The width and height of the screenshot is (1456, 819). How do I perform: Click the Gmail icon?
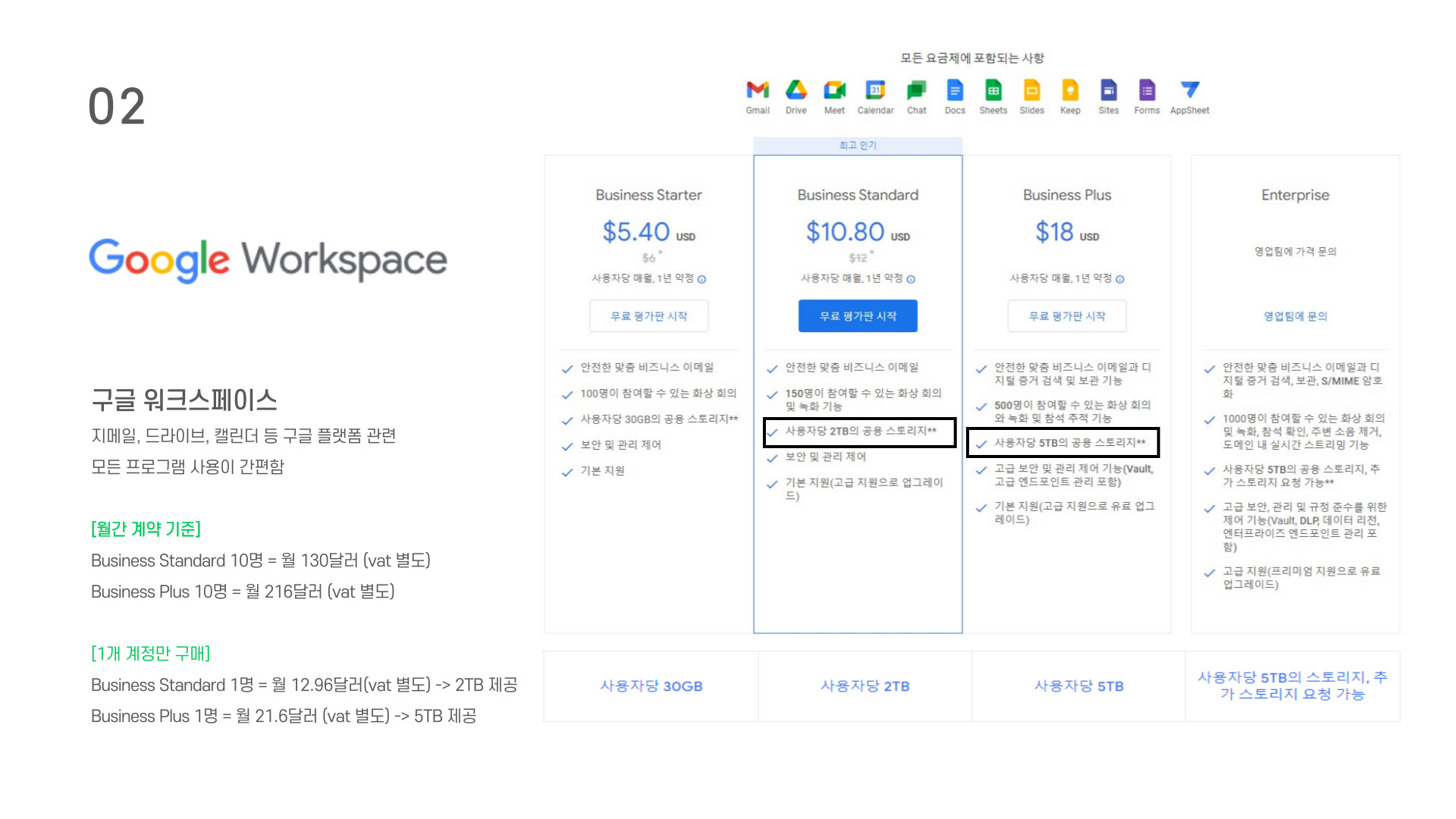(x=758, y=90)
